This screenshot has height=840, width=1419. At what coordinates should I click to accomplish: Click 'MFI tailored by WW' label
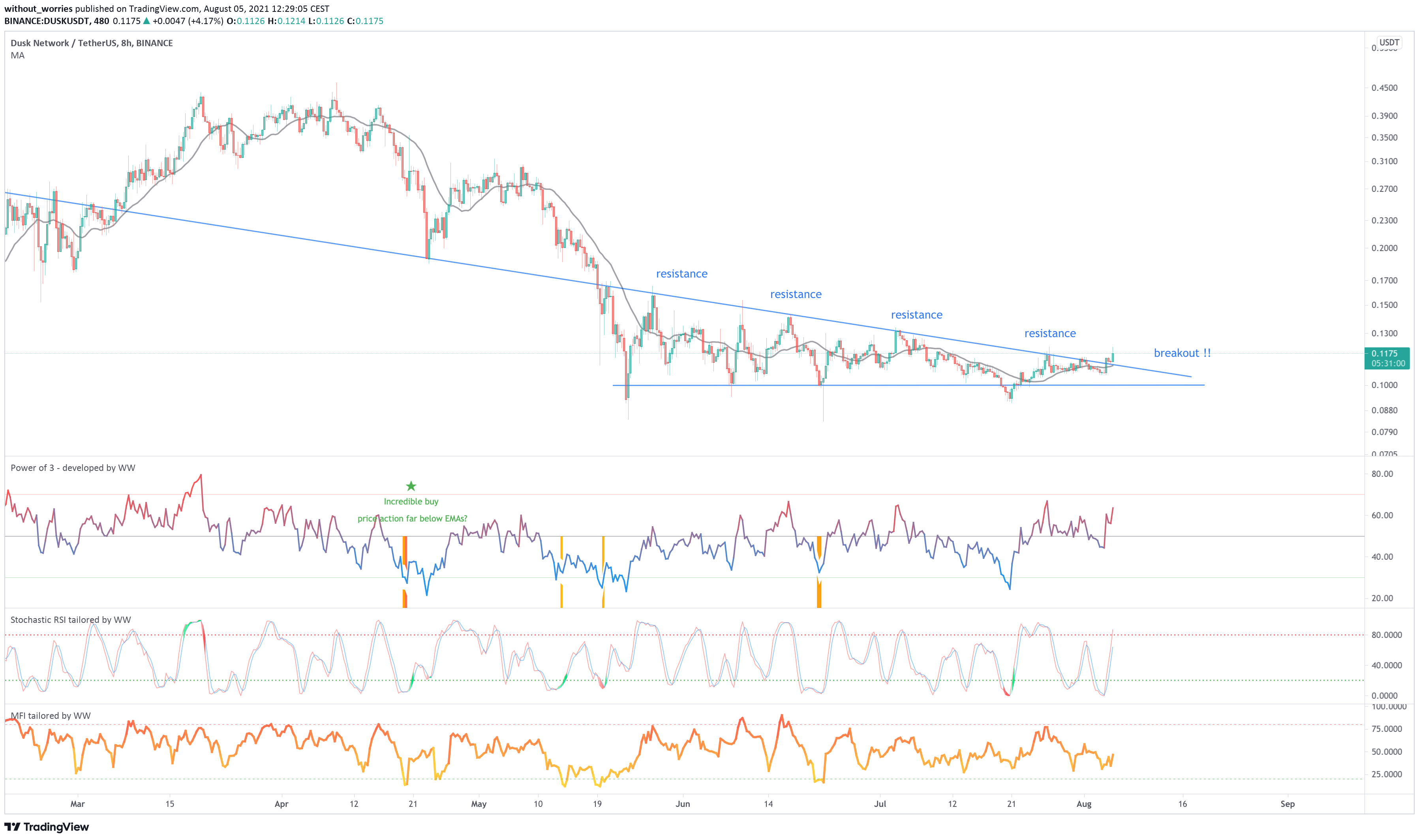pyautogui.click(x=51, y=716)
